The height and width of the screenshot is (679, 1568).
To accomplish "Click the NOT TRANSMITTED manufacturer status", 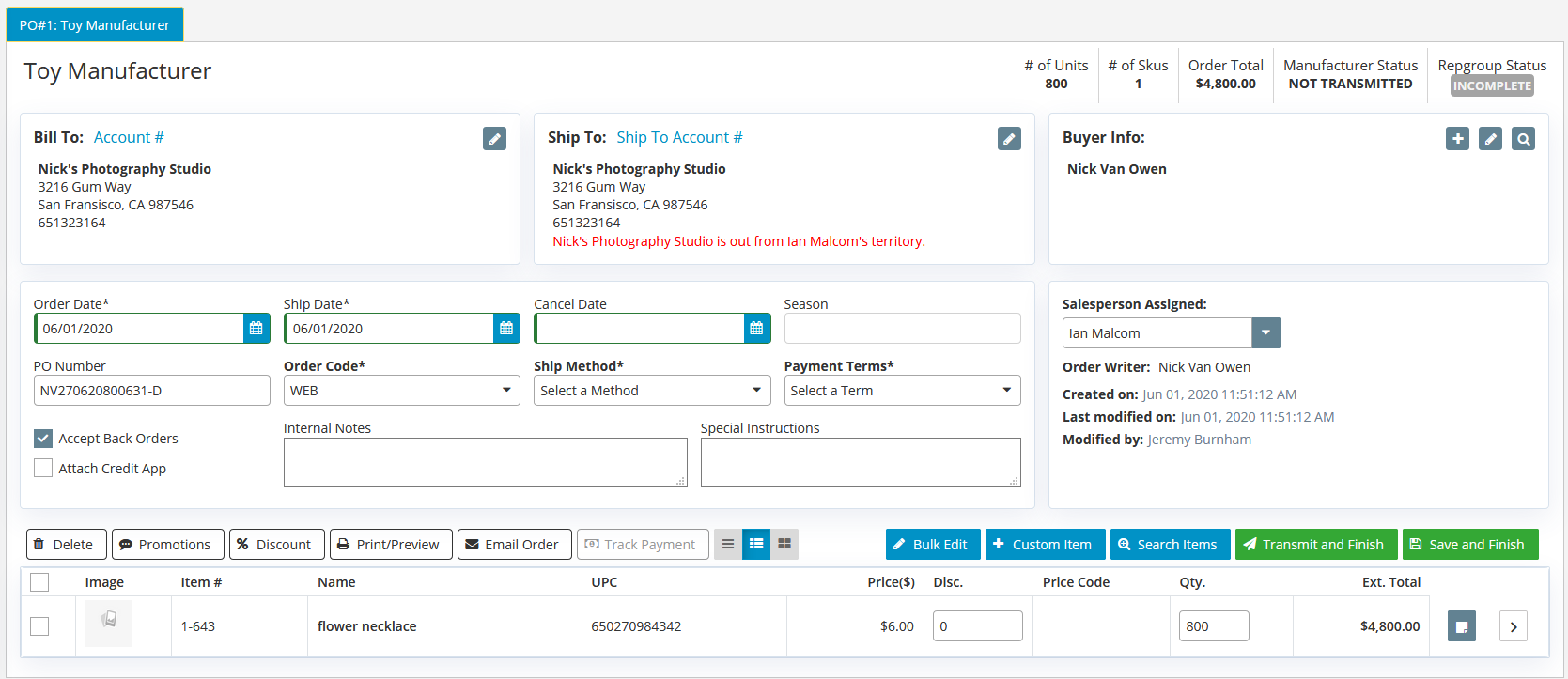I will point(1350,84).
